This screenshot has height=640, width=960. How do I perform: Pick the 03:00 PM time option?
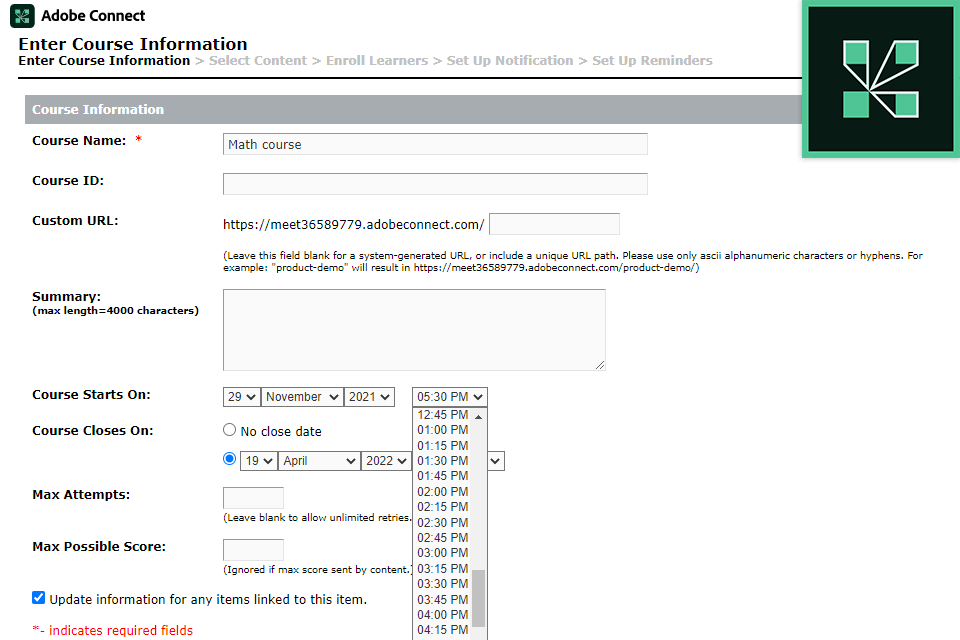(x=443, y=553)
